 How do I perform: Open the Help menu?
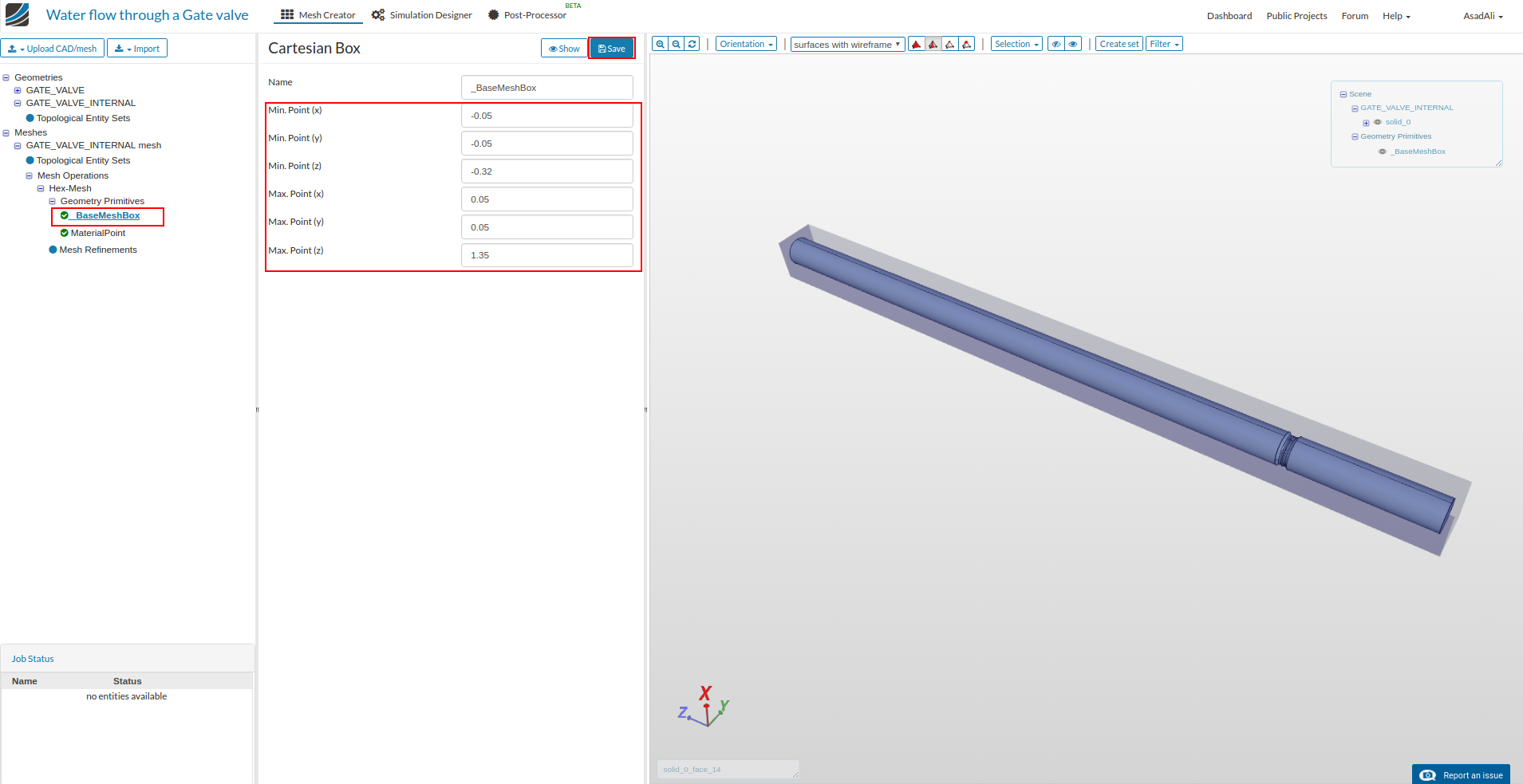coord(1396,16)
